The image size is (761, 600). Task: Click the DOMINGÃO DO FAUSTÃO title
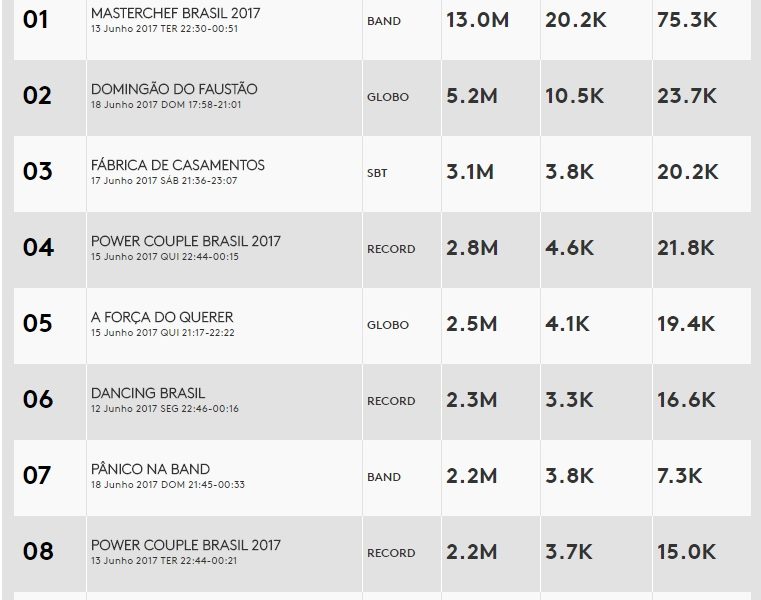174,89
